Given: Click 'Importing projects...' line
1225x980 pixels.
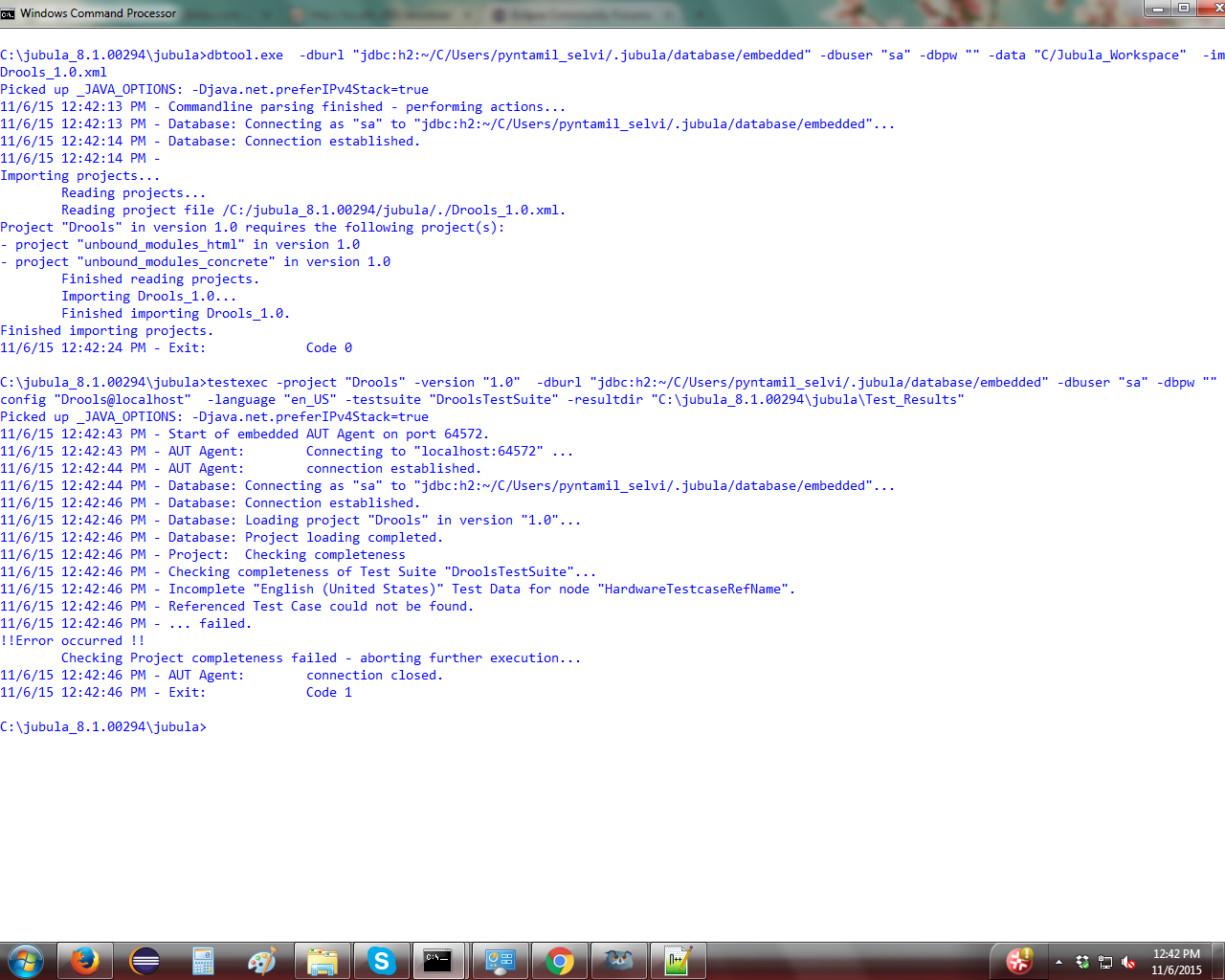Looking at the screenshot, I should (x=80, y=176).
